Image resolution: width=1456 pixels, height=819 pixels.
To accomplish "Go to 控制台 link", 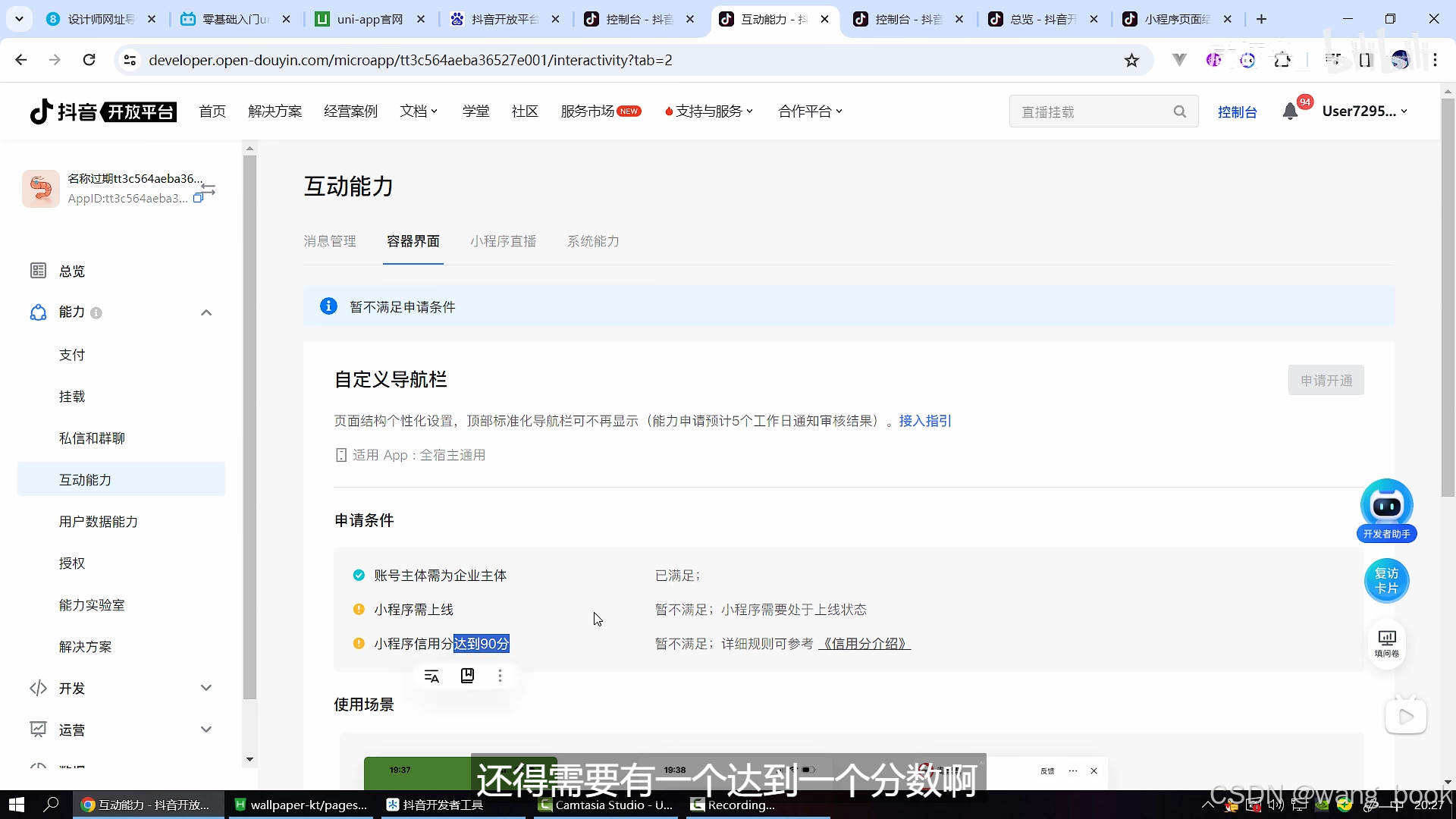I will point(1238,112).
